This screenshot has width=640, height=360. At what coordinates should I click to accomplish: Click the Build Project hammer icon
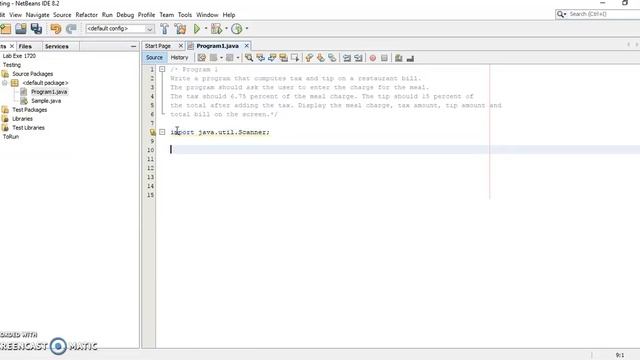164,29
